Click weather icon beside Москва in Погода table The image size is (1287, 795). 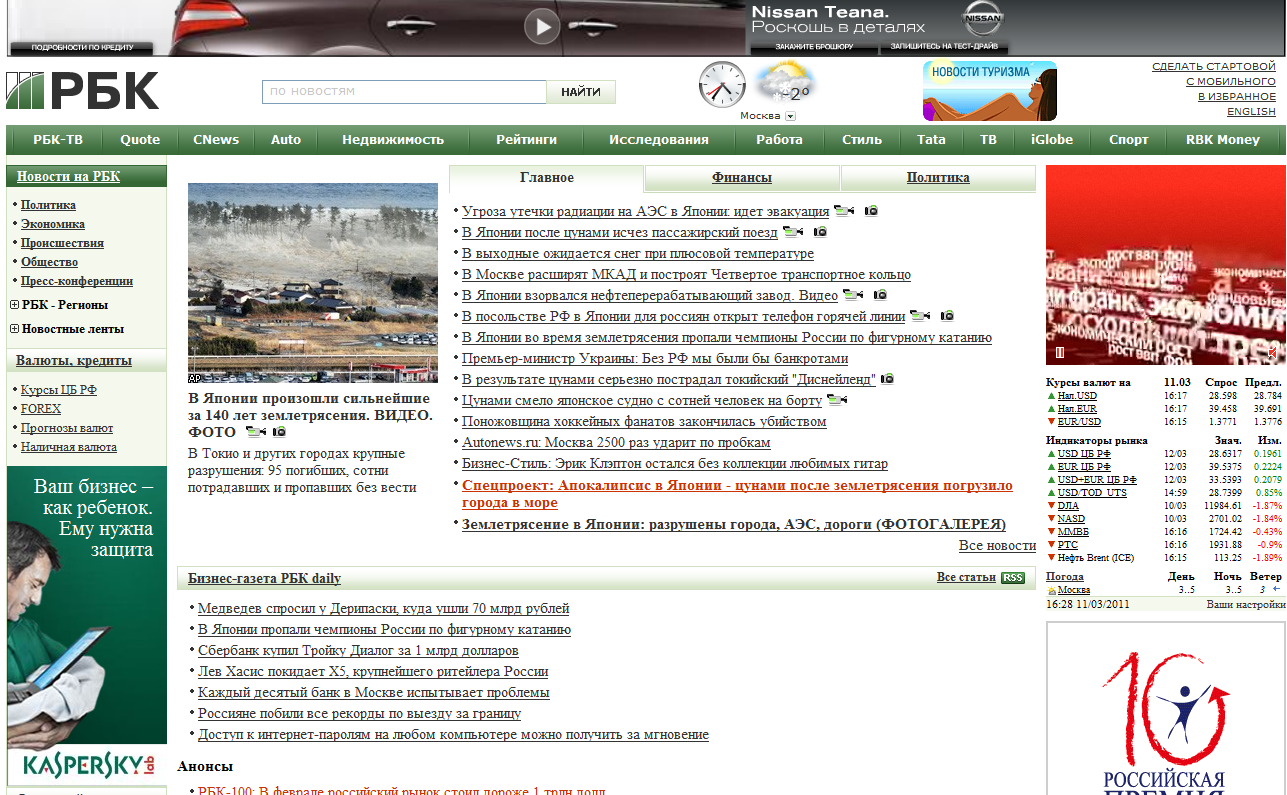[x=1052, y=590]
